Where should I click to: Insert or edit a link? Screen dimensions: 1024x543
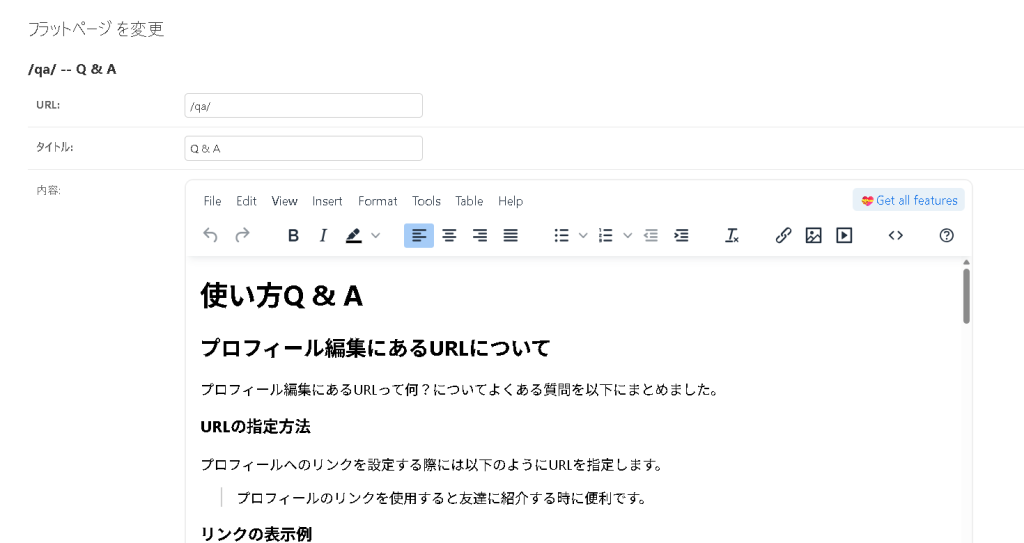point(783,235)
